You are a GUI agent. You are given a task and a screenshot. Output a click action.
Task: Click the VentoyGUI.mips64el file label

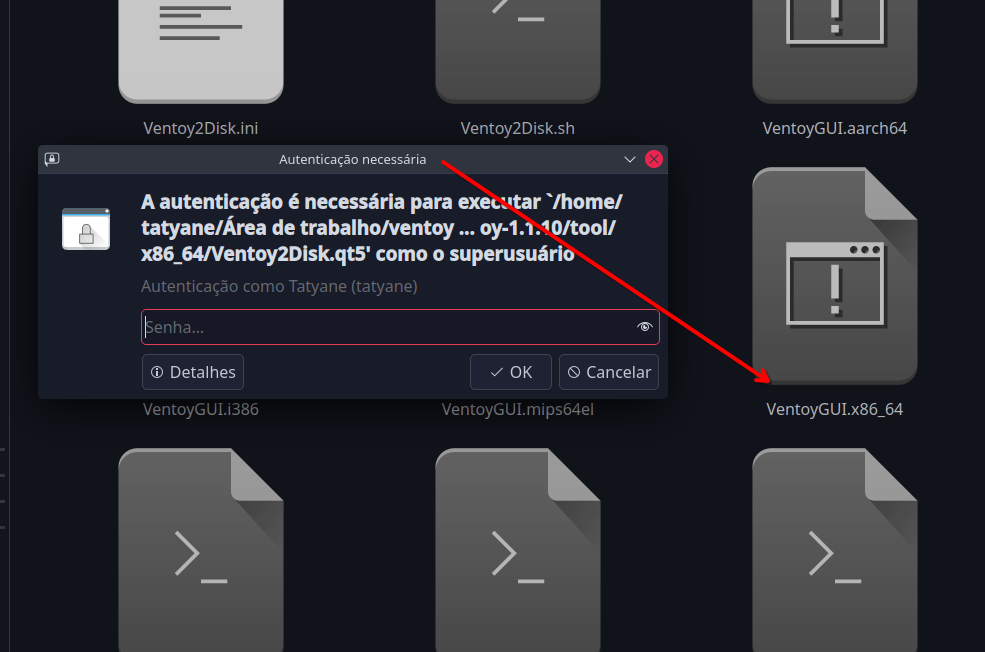tap(517, 409)
